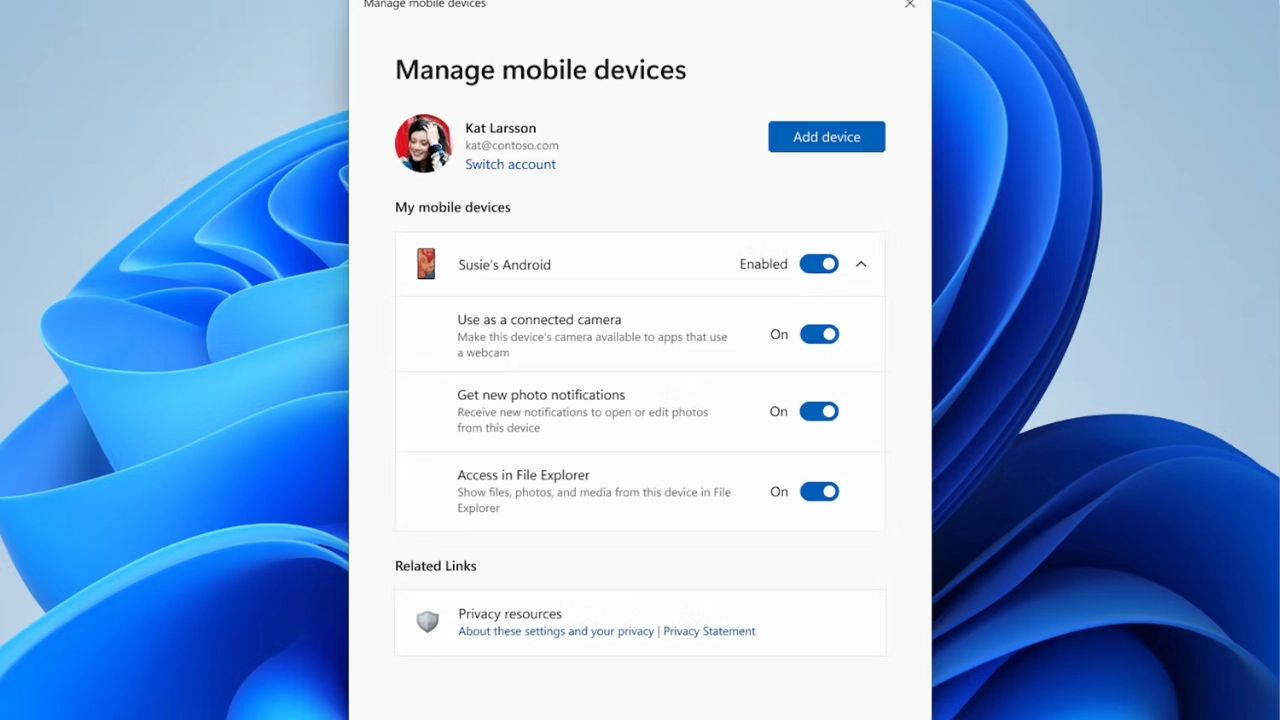The image size is (1280, 720).
Task: Click Kat Larsson's profile picture
Action: (x=423, y=143)
